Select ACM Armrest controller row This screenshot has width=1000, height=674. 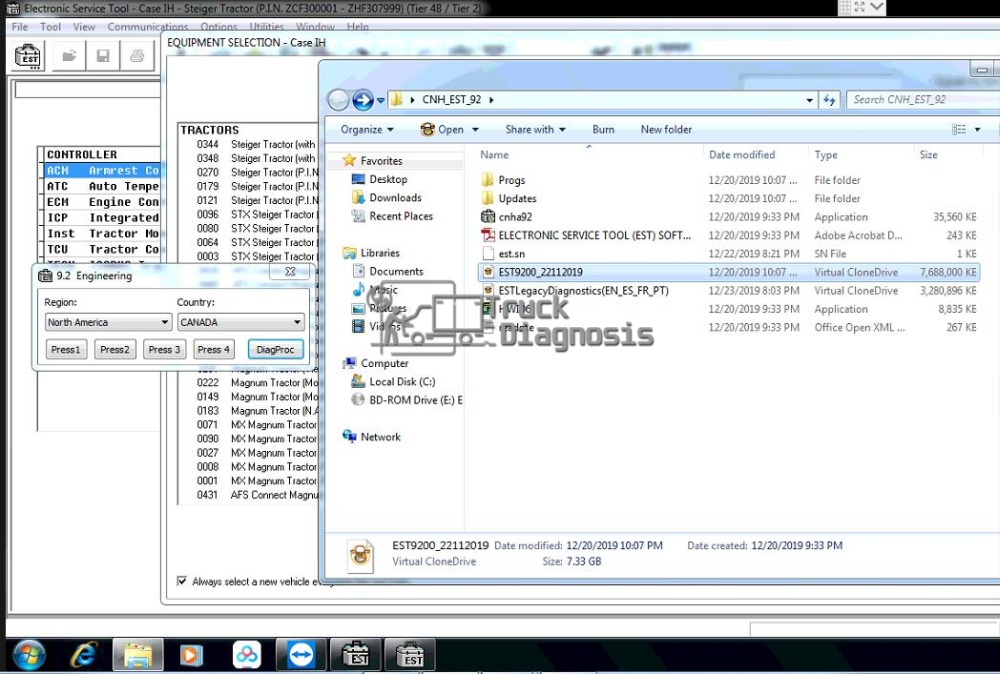[x=102, y=170]
